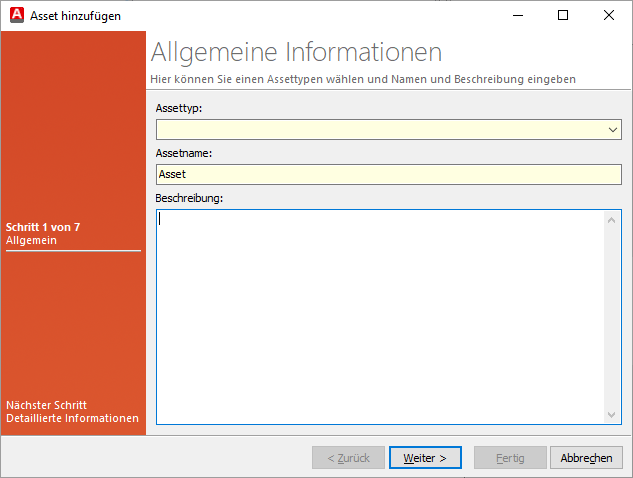This screenshot has width=633, height=478.
Task: Proceed with the Weiter button
Action: (x=425, y=458)
